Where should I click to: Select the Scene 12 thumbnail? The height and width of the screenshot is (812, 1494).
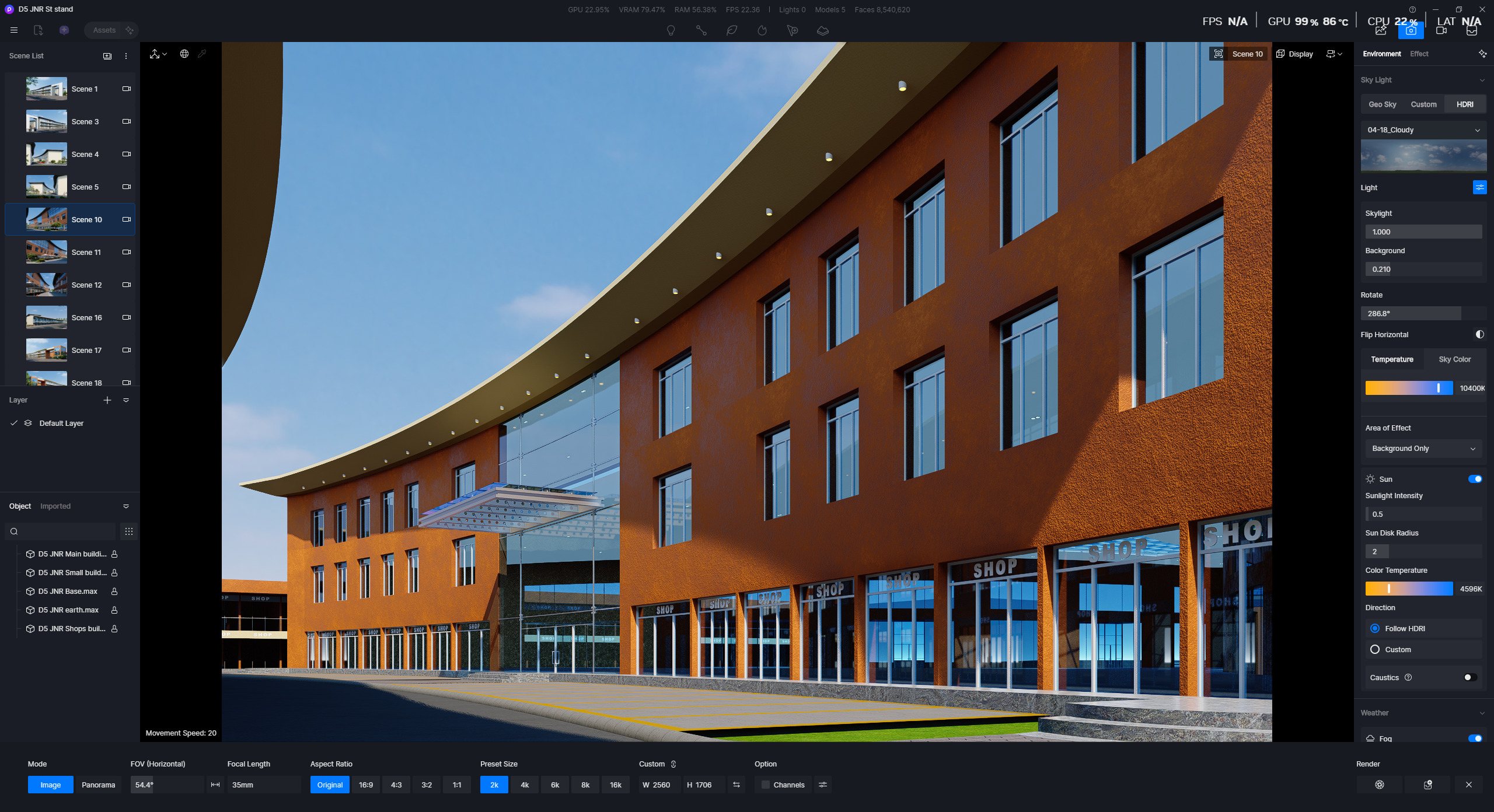click(x=47, y=285)
